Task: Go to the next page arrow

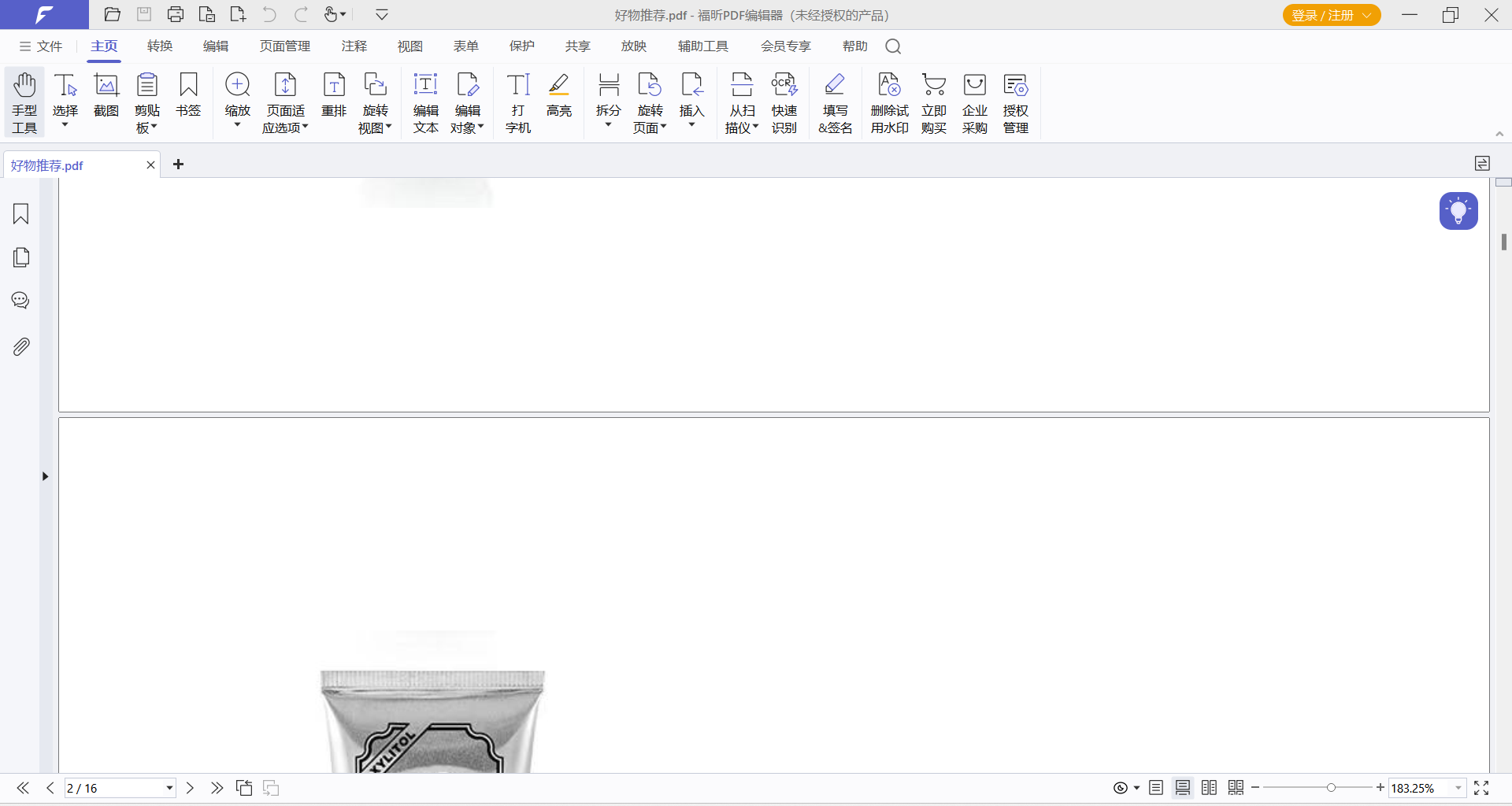Action: pyautogui.click(x=190, y=788)
